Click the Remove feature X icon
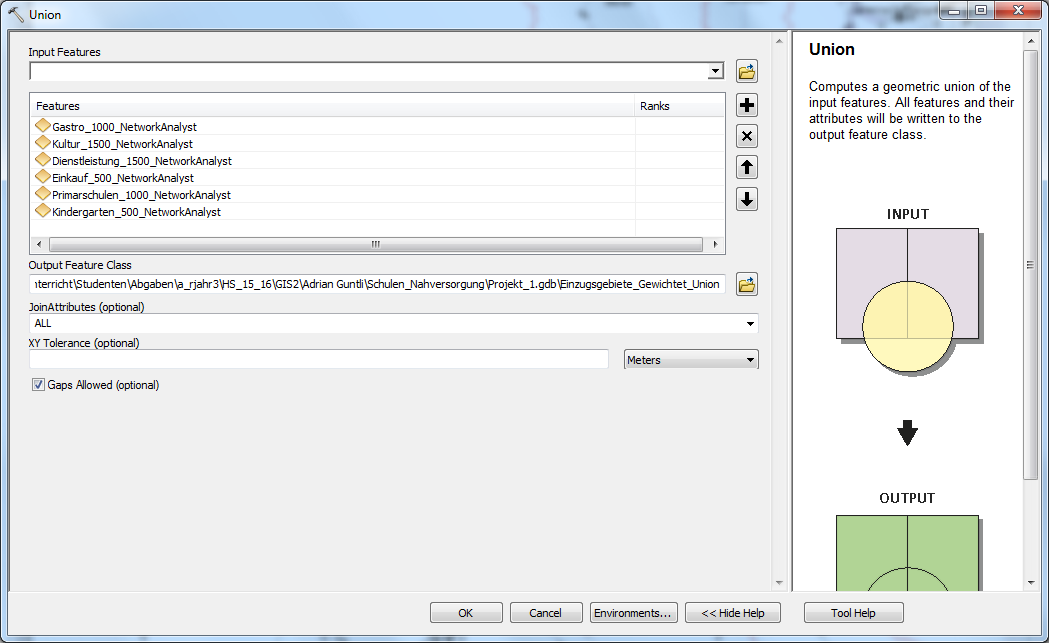 746,136
